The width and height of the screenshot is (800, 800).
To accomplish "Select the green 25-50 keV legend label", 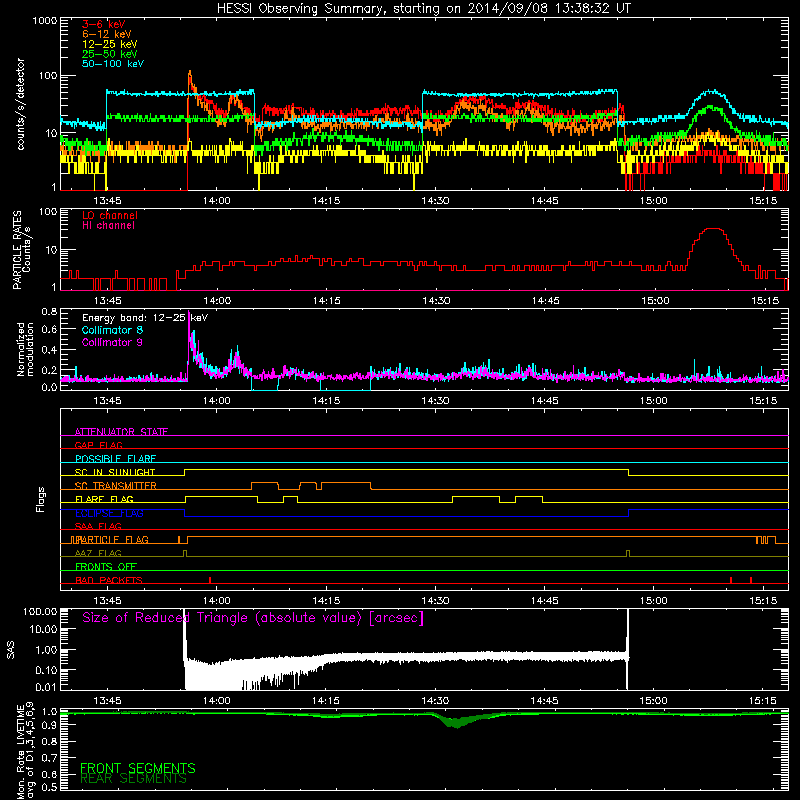I will click(110, 54).
